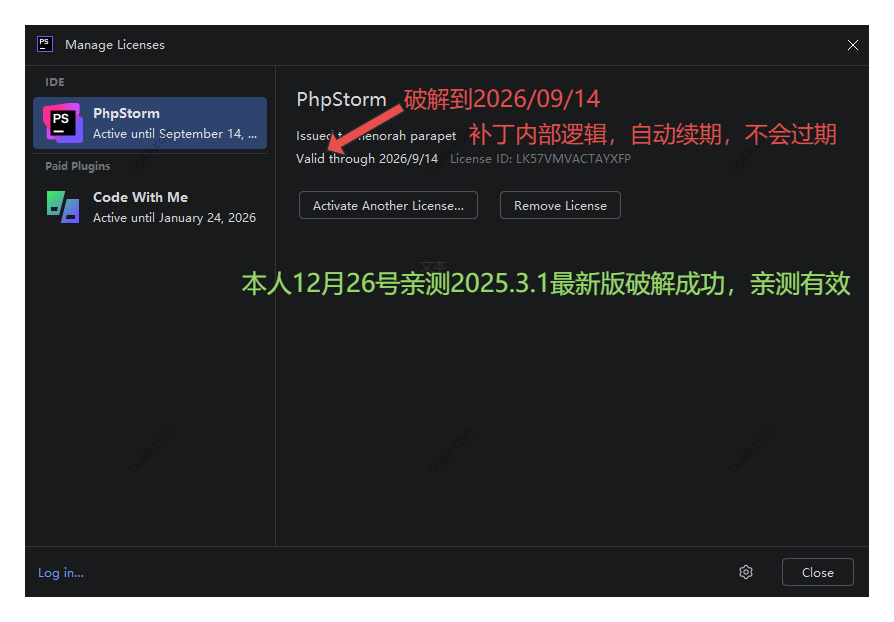
Task: Select Code With Me under Paid Plugins
Action: 150,206
